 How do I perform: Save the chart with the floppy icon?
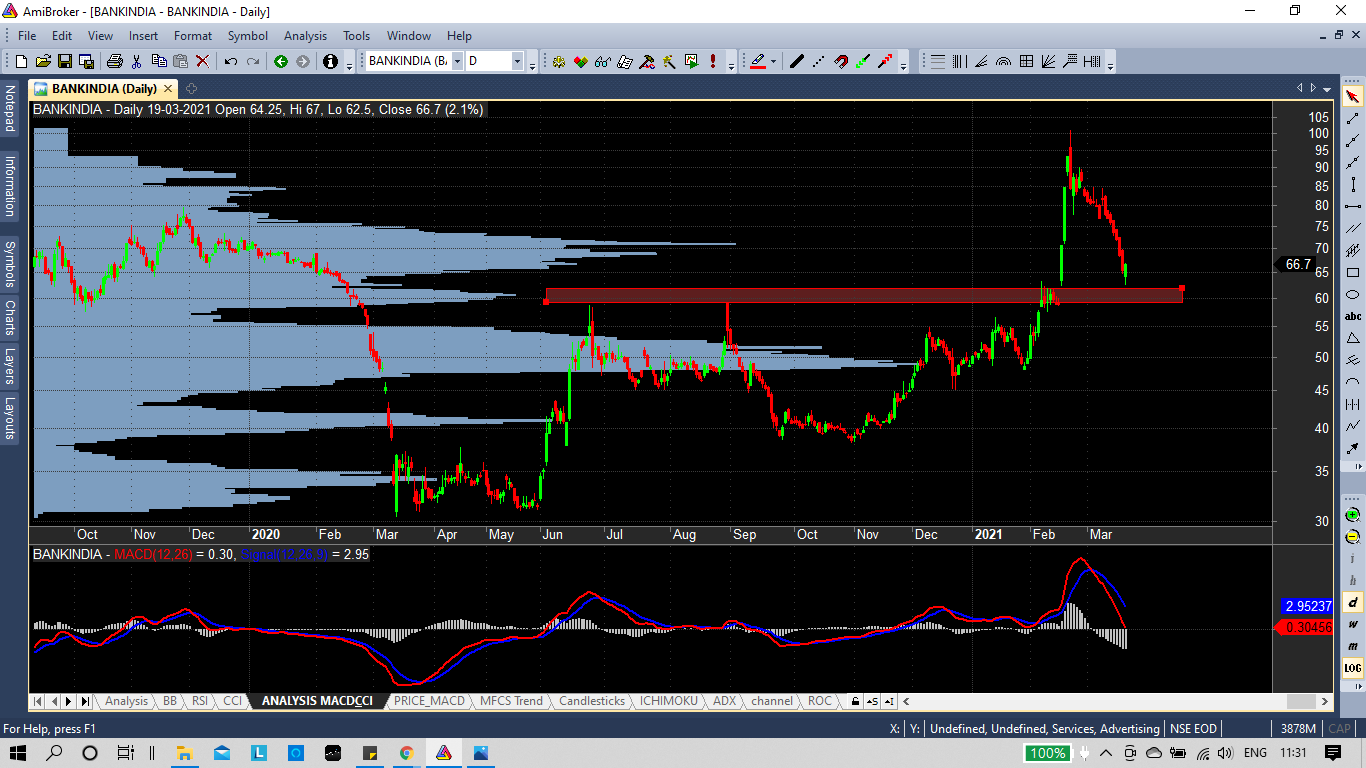click(65, 61)
